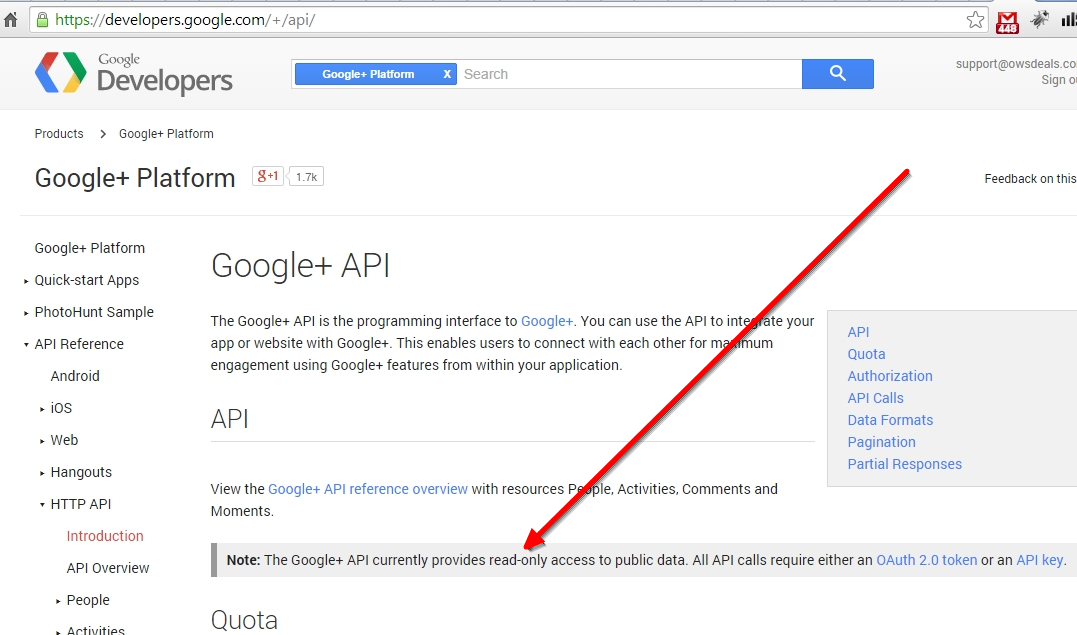Screen dimensions: 1077x635
Task: Submit search with the magnifier button
Action: (x=837, y=74)
